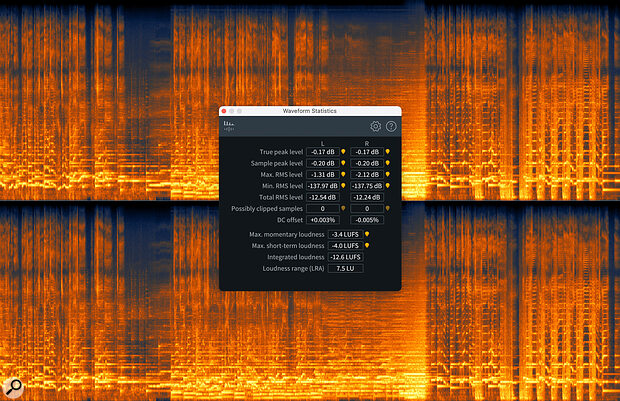Jump to right sample peak level marker

[x=386, y=163]
